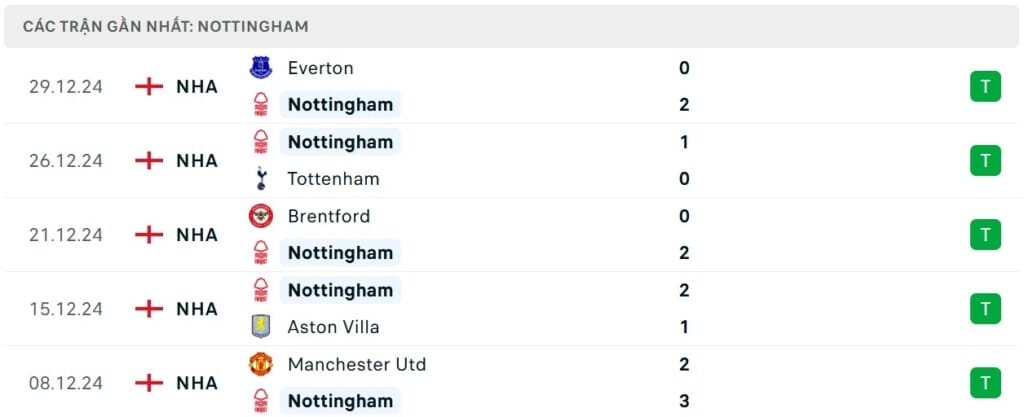This screenshot has height=417, width=1024.
Task: Click green T result badge for 29.12.24
Action: (985, 87)
